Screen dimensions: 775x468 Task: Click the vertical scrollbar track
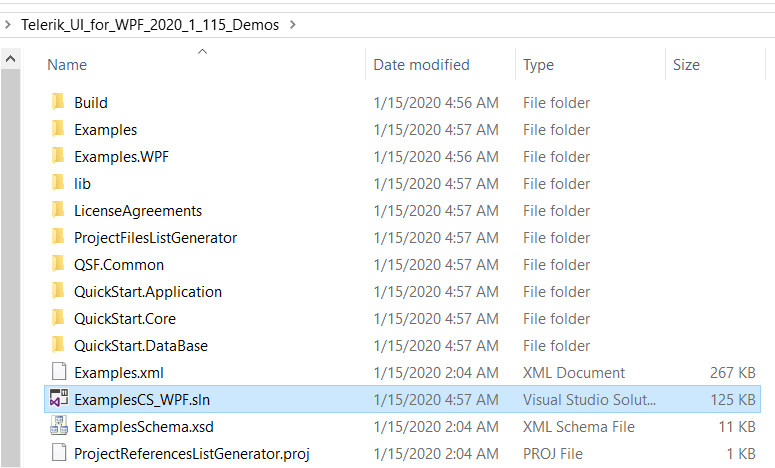click(10, 267)
